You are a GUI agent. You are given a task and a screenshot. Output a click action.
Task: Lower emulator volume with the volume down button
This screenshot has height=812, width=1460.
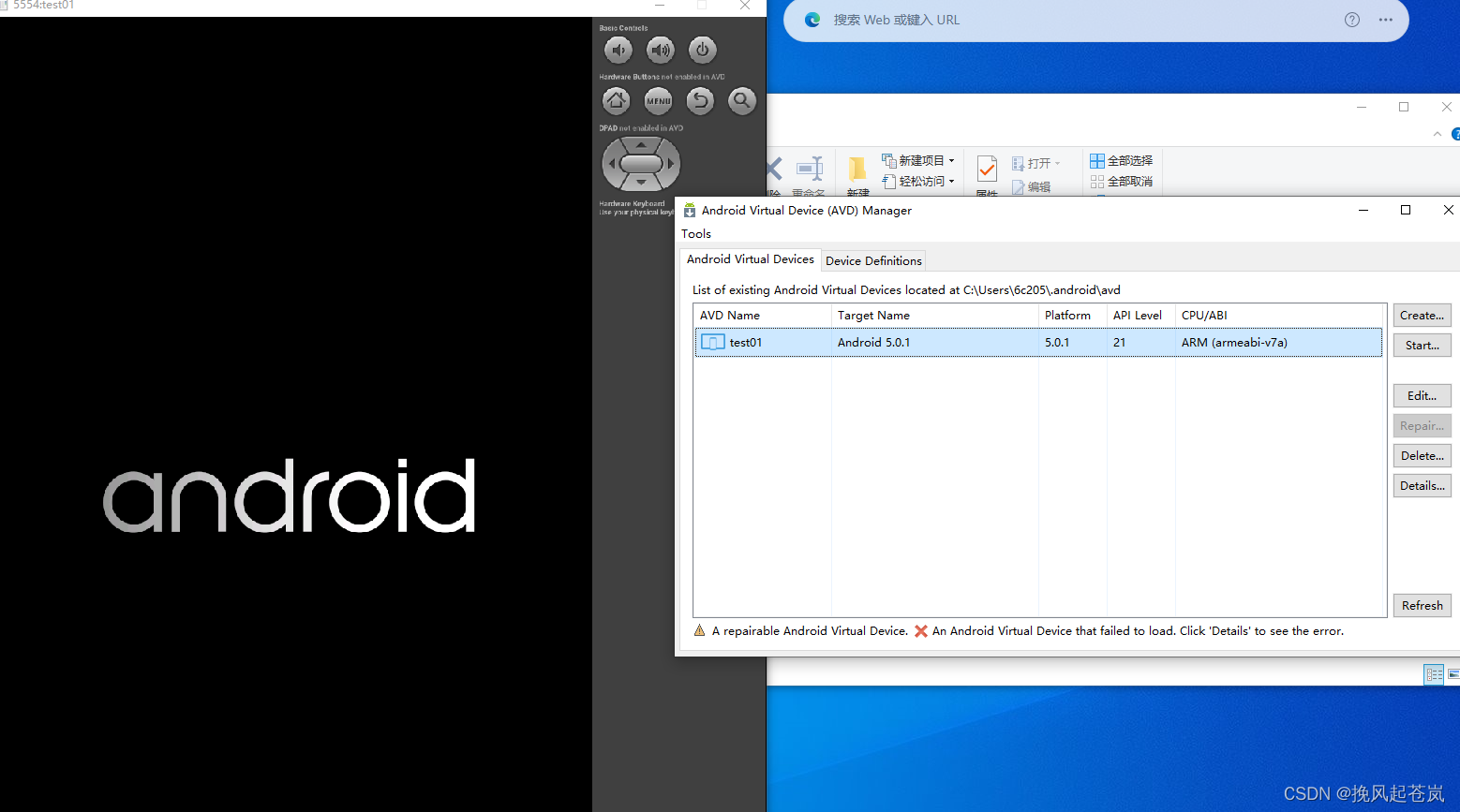pyautogui.click(x=618, y=50)
